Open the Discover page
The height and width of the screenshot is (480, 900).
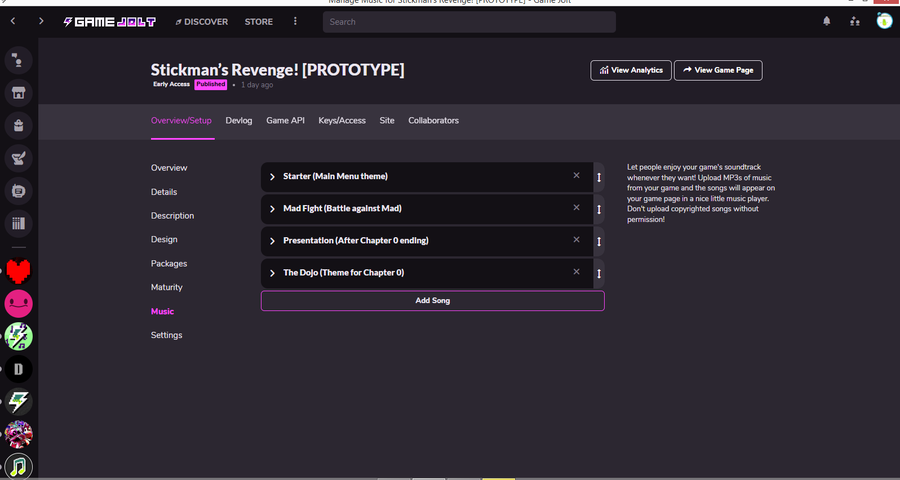[201, 22]
